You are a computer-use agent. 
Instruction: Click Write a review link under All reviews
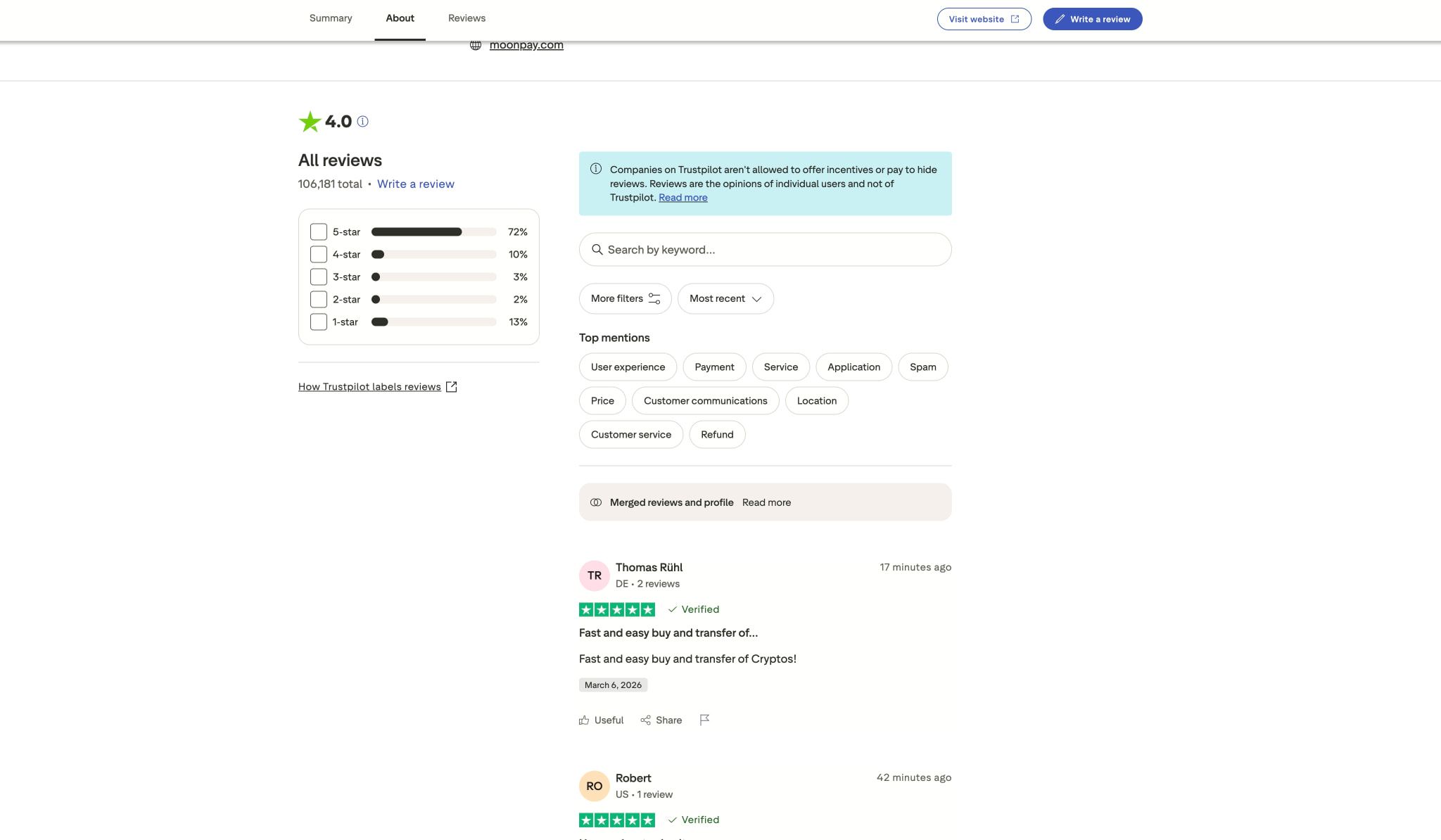tap(416, 184)
